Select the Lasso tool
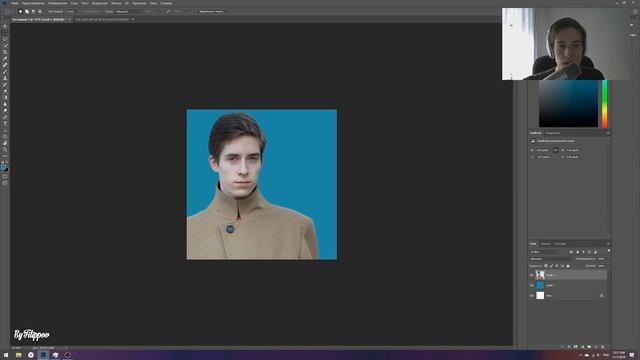Image resolution: width=640 pixels, height=360 pixels. [x=5, y=39]
